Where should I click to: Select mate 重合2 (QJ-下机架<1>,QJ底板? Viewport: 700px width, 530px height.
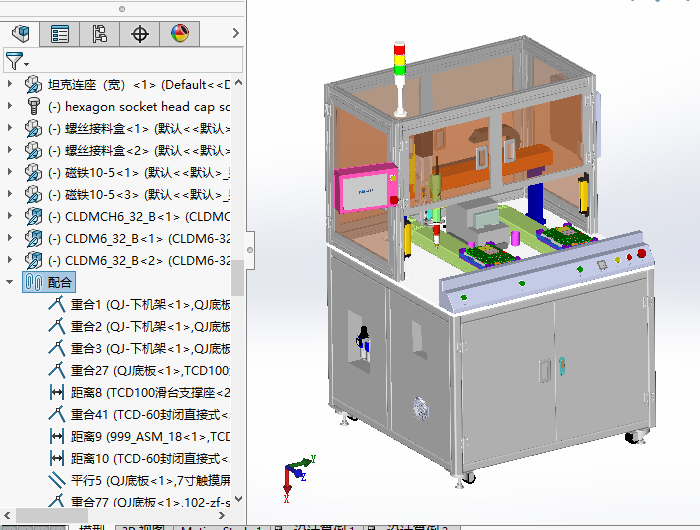[150, 326]
